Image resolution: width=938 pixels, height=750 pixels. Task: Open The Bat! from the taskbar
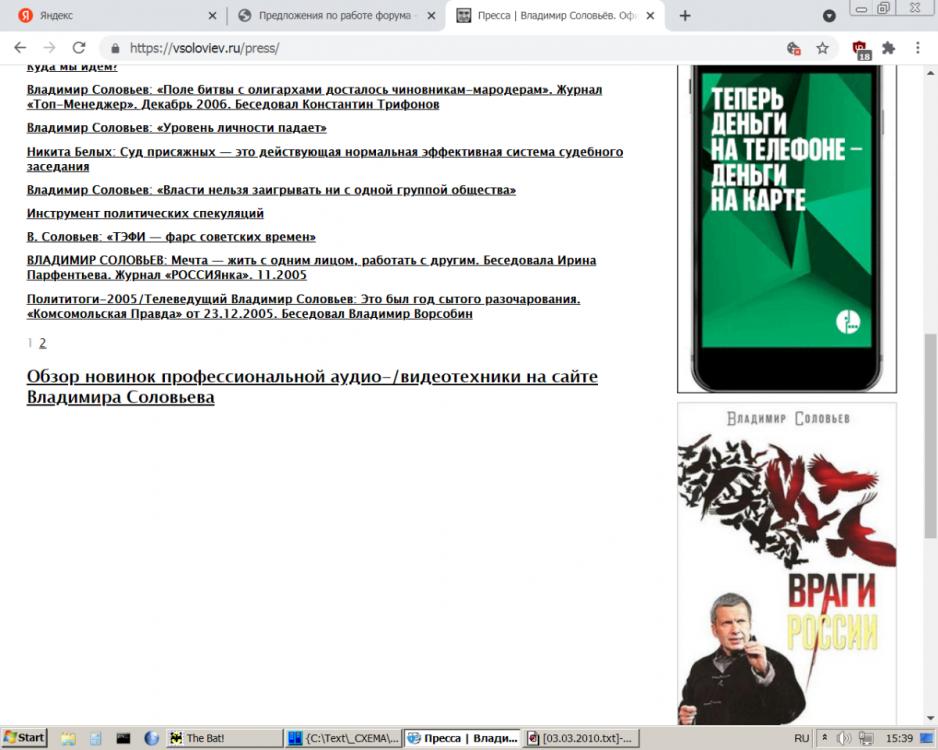[x=223, y=738]
